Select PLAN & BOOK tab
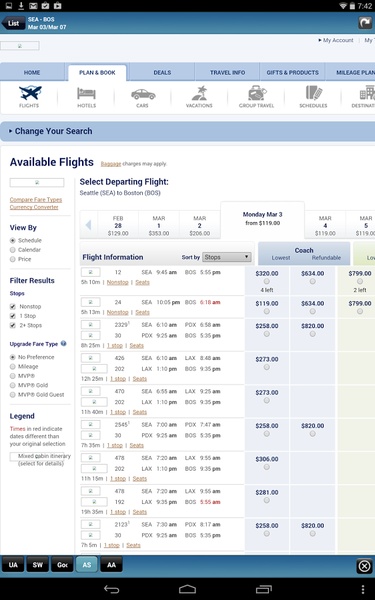 (97, 72)
